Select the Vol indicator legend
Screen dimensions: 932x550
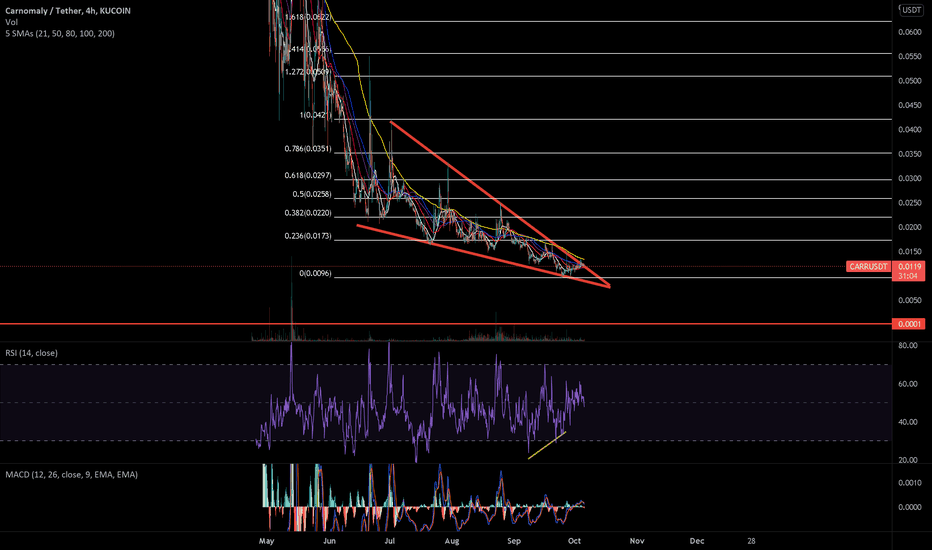coord(11,22)
